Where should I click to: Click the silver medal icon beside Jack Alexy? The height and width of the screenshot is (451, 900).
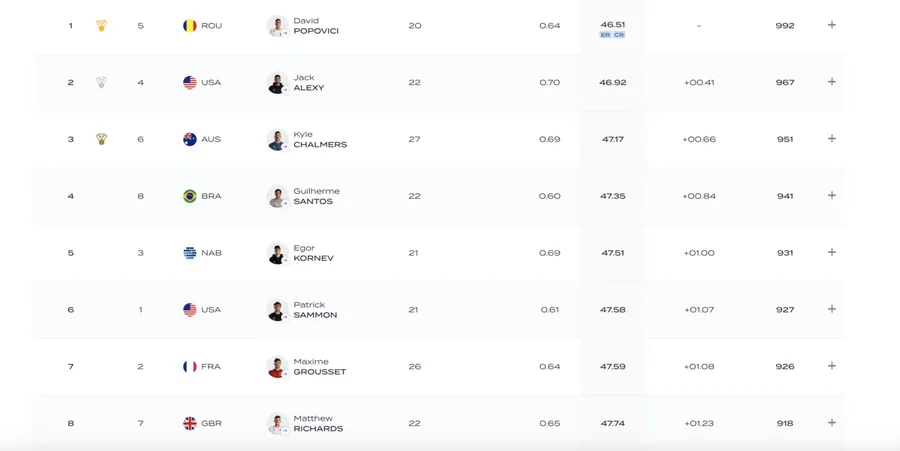point(102,82)
